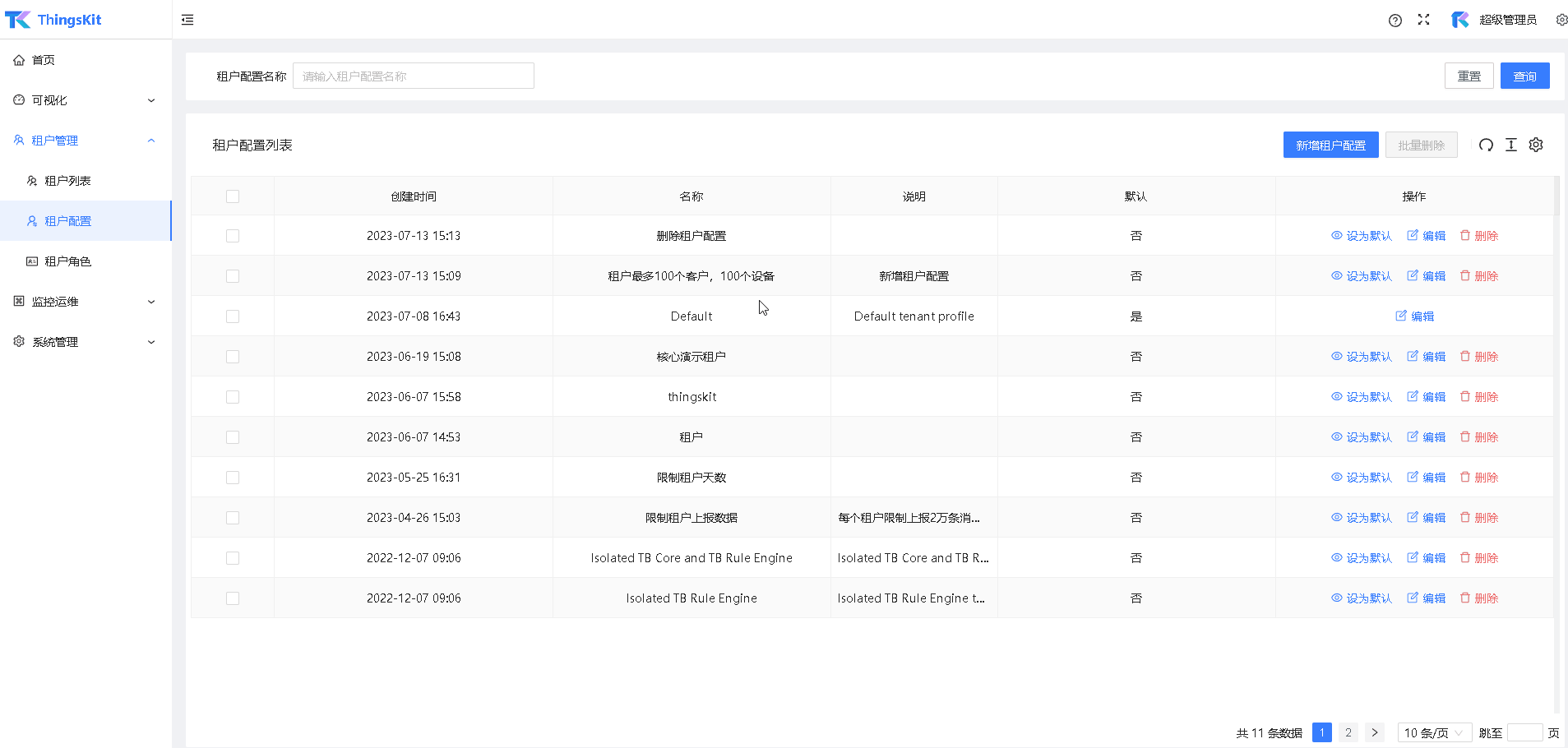Click the 首页 home icon
Image resolution: width=1568 pixels, height=748 pixels.
[x=19, y=60]
